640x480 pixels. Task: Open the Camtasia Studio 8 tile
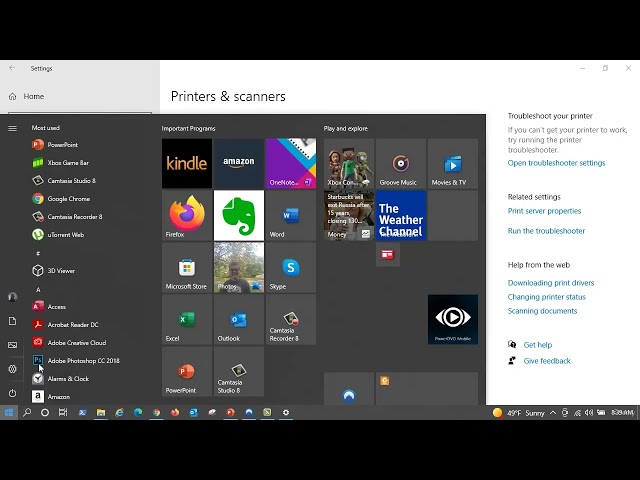pos(239,371)
